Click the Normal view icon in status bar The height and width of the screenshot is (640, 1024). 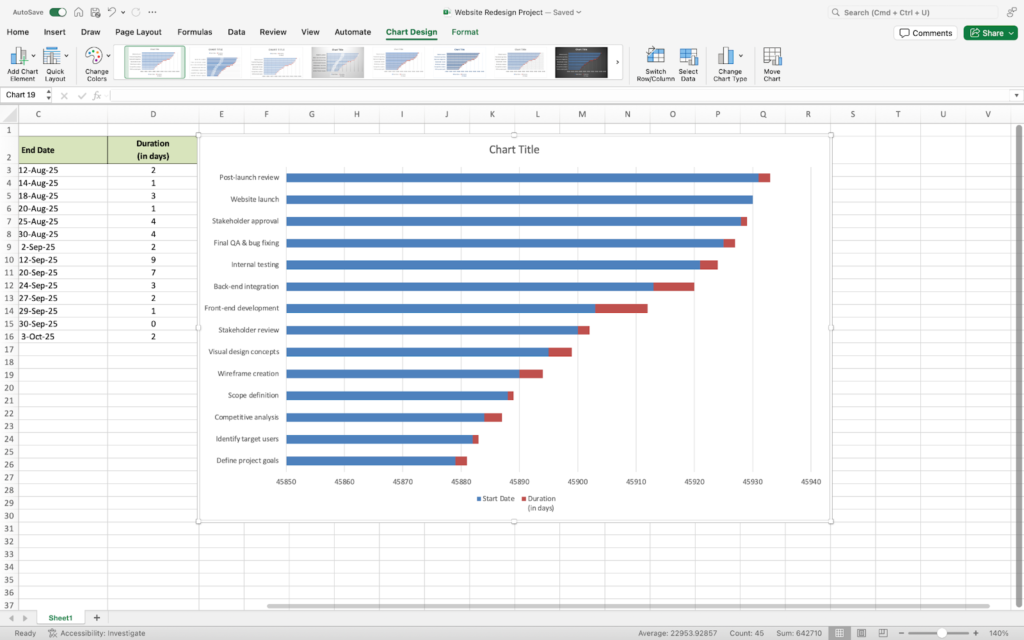838,633
